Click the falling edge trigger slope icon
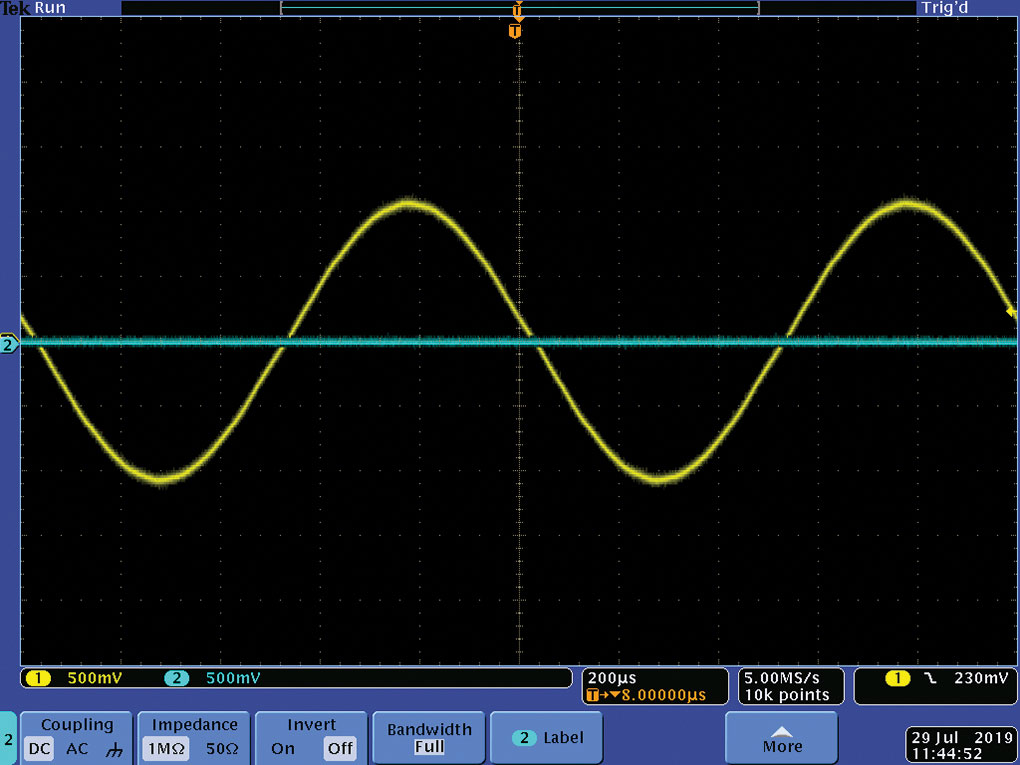Viewport: 1020px width, 765px height. [930, 678]
